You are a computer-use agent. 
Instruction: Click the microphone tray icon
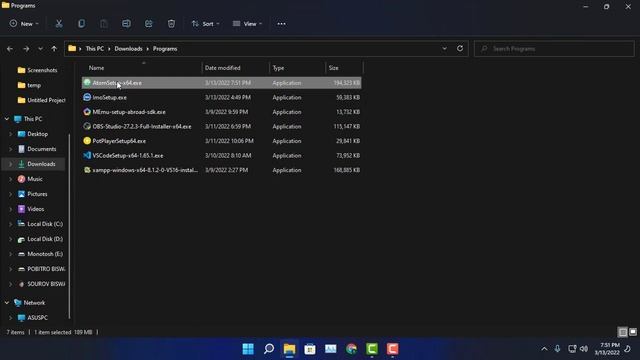tap(558, 349)
